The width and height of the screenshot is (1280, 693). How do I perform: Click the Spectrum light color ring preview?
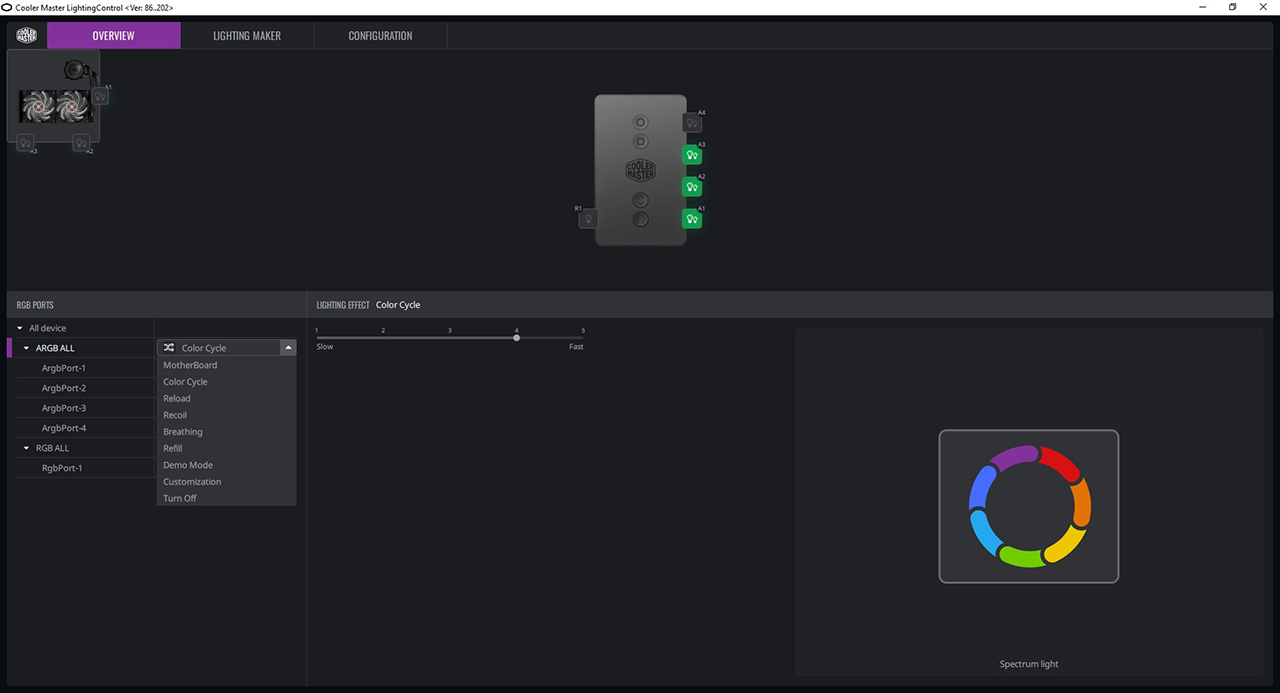[x=1029, y=506]
